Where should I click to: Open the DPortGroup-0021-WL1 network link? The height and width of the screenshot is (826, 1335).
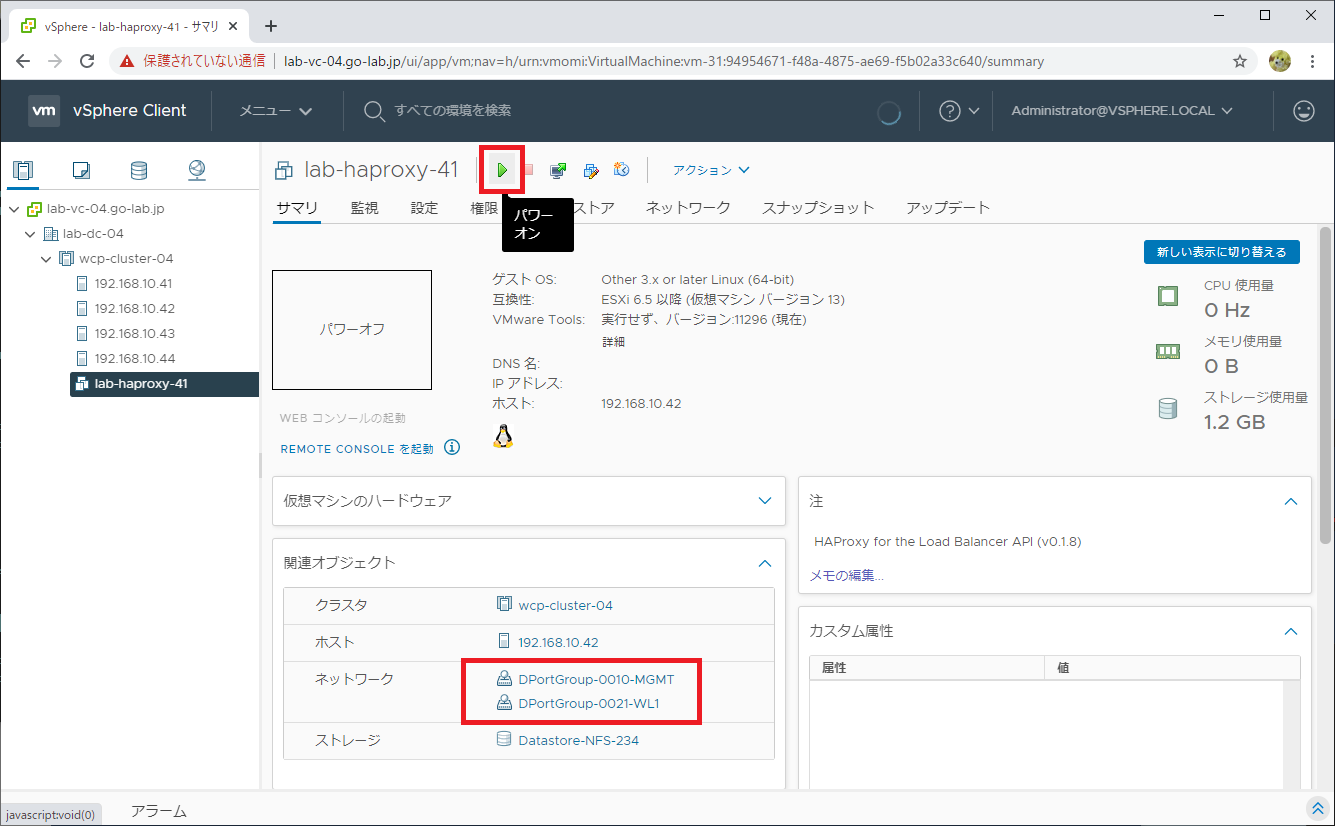point(588,703)
